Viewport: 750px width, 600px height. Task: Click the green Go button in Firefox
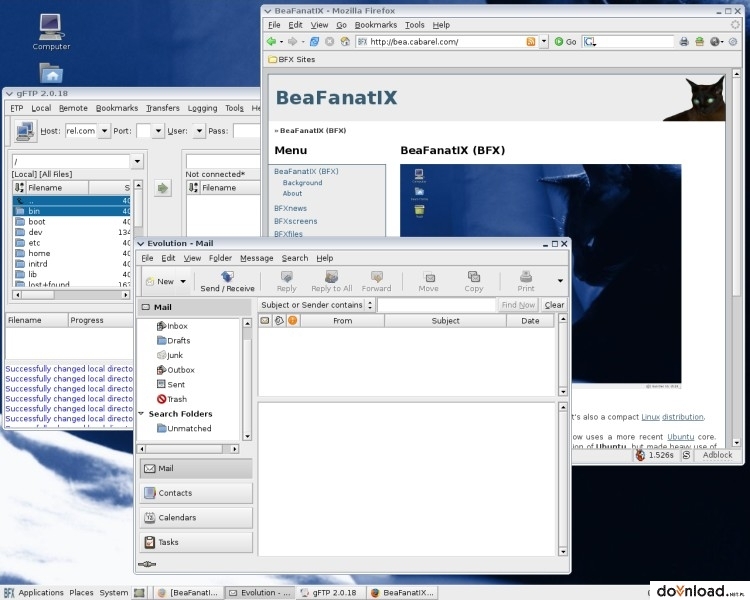tap(565, 42)
